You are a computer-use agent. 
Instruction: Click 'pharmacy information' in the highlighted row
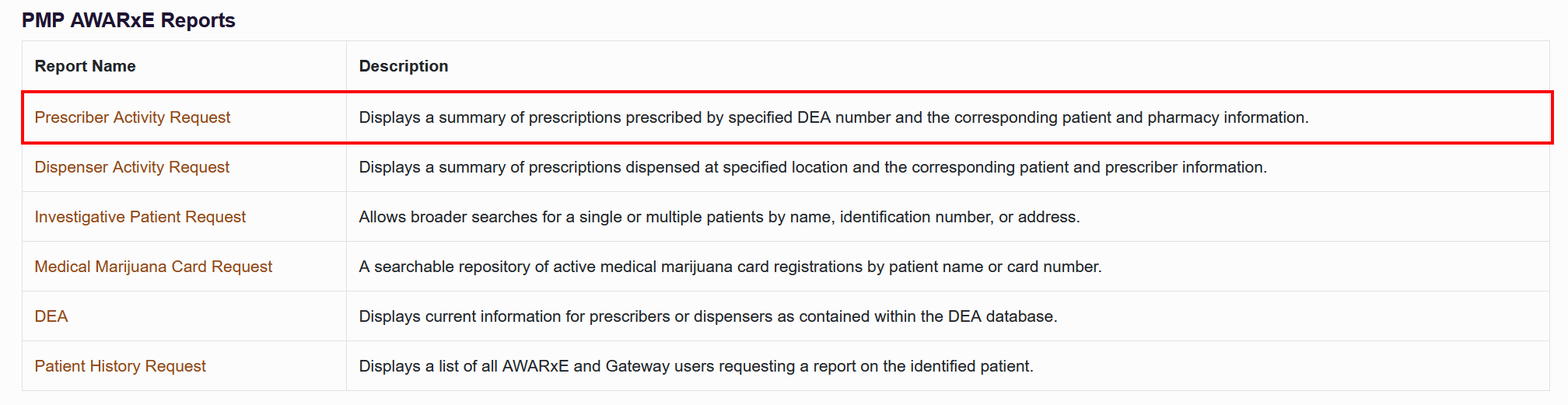[1227, 117]
